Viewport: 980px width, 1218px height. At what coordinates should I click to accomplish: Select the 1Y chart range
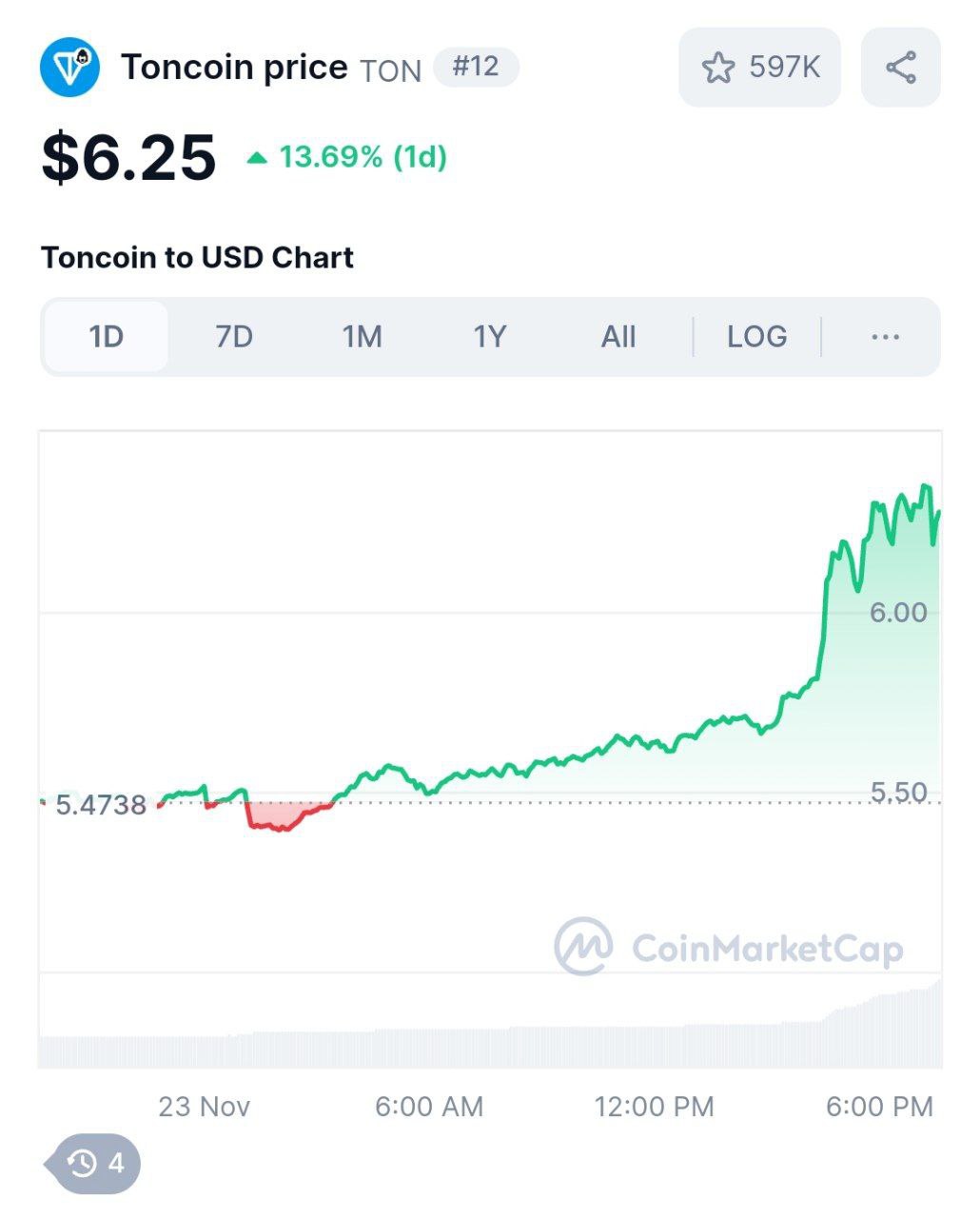click(490, 337)
